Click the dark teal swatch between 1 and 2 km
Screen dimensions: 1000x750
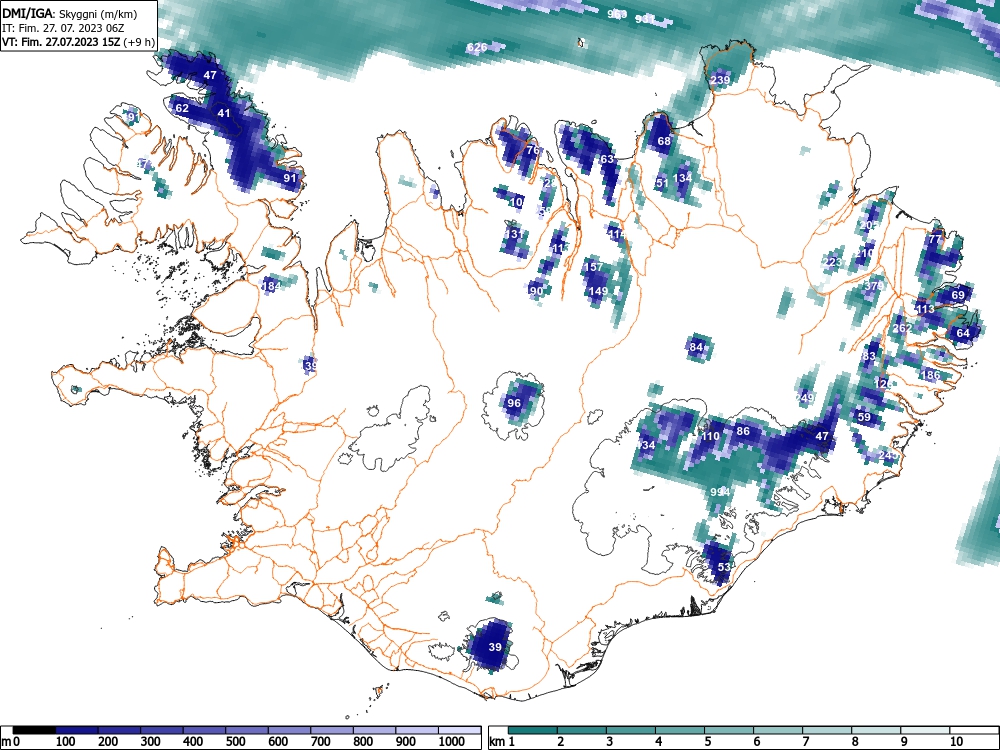533,730
